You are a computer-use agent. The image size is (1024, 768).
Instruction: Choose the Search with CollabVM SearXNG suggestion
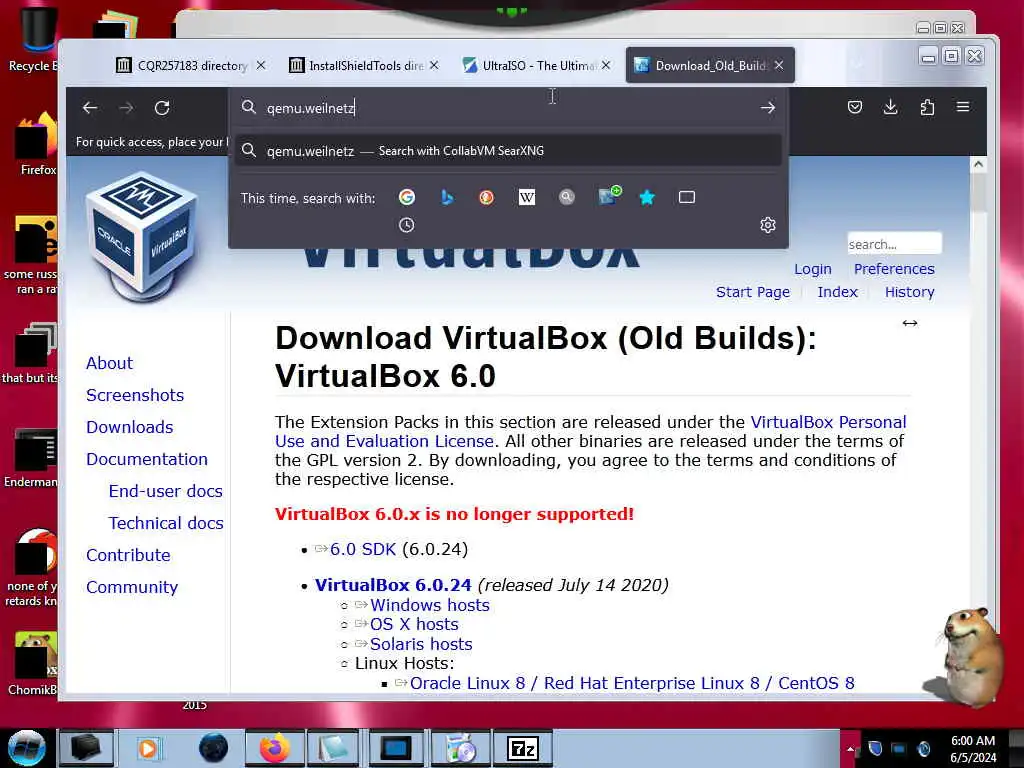(508, 151)
